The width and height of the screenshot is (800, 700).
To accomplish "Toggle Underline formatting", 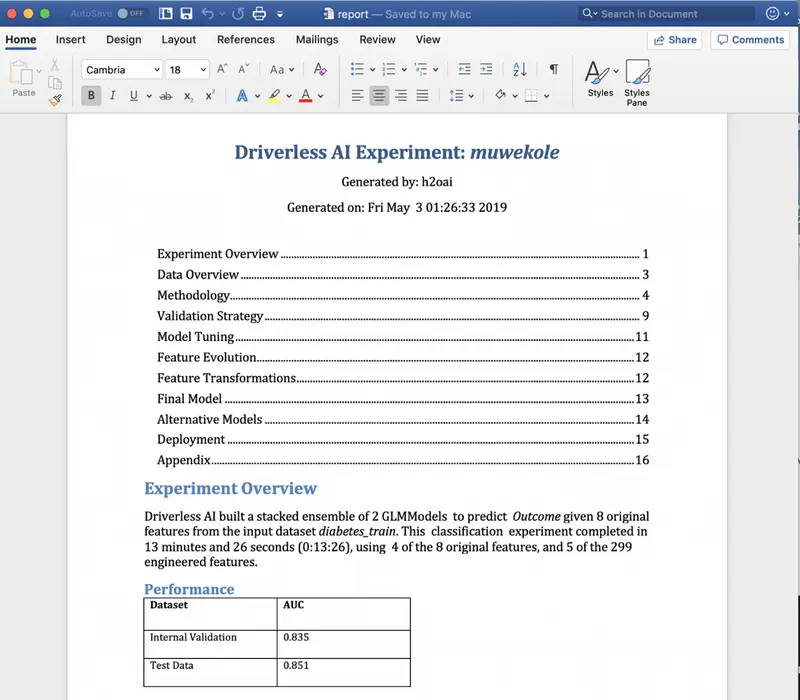I will [134, 95].
